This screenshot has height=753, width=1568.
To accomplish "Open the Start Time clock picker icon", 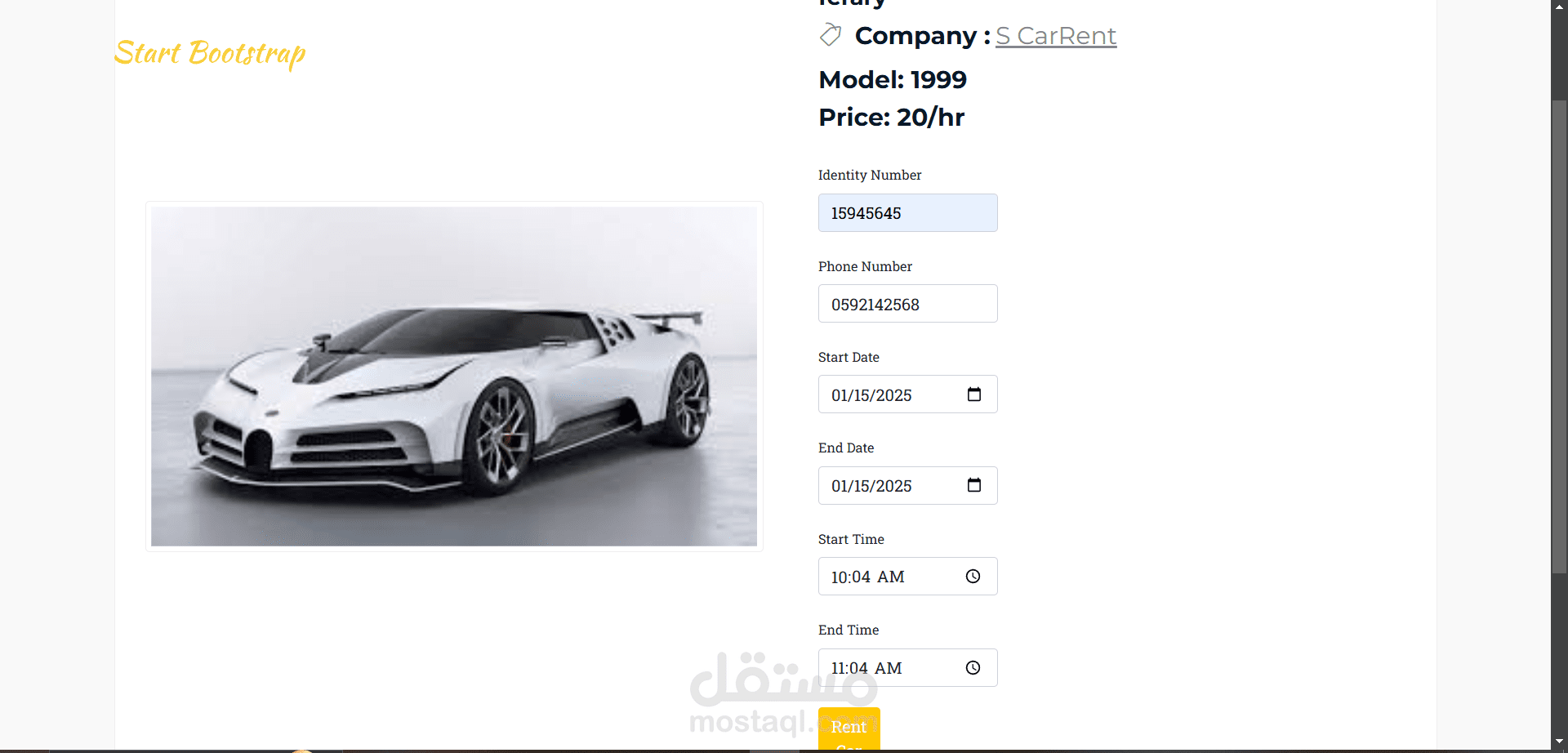I will [x=973, y=577].
